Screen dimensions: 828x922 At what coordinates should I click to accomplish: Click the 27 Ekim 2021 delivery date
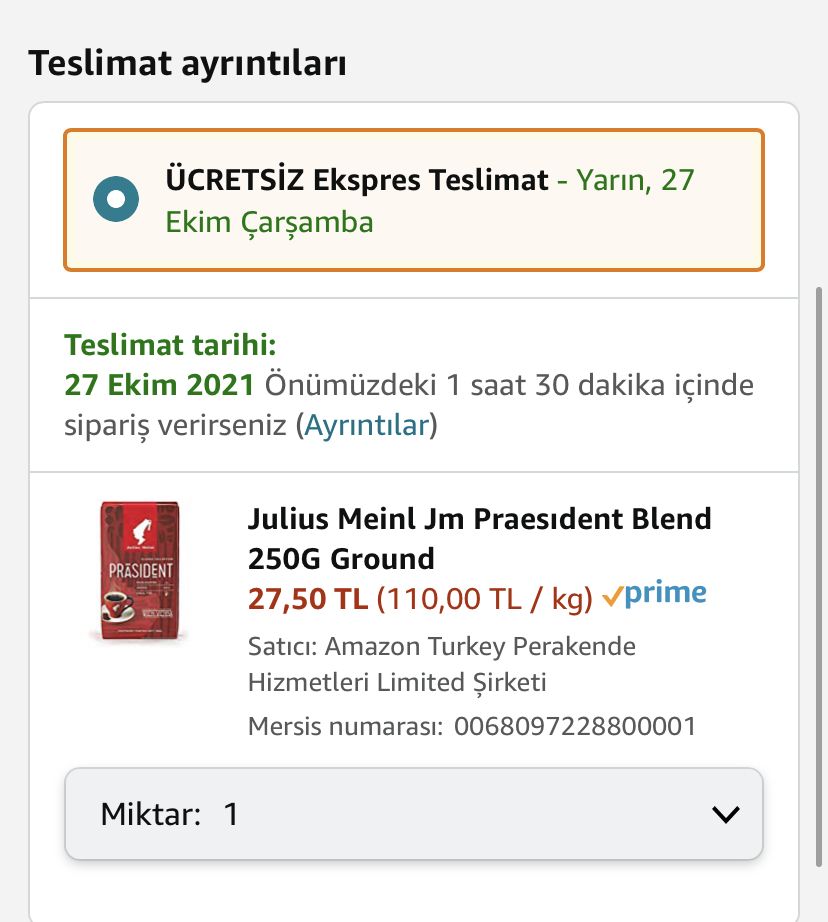pyautogui.click(x=160, y=385)
